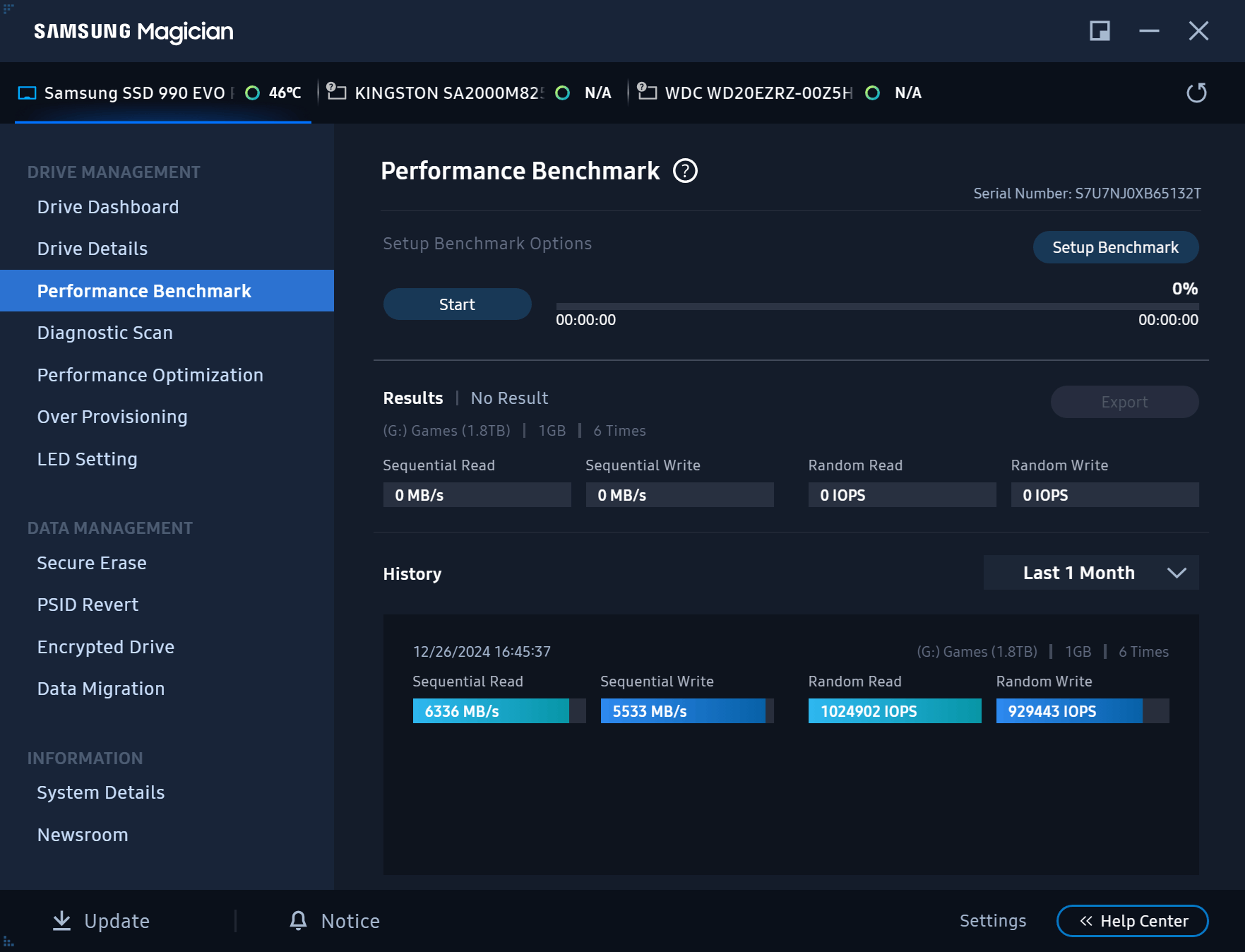Click the WDC drive icon
The height and width of the screenshot is (952, 1245).
point(647,92)
